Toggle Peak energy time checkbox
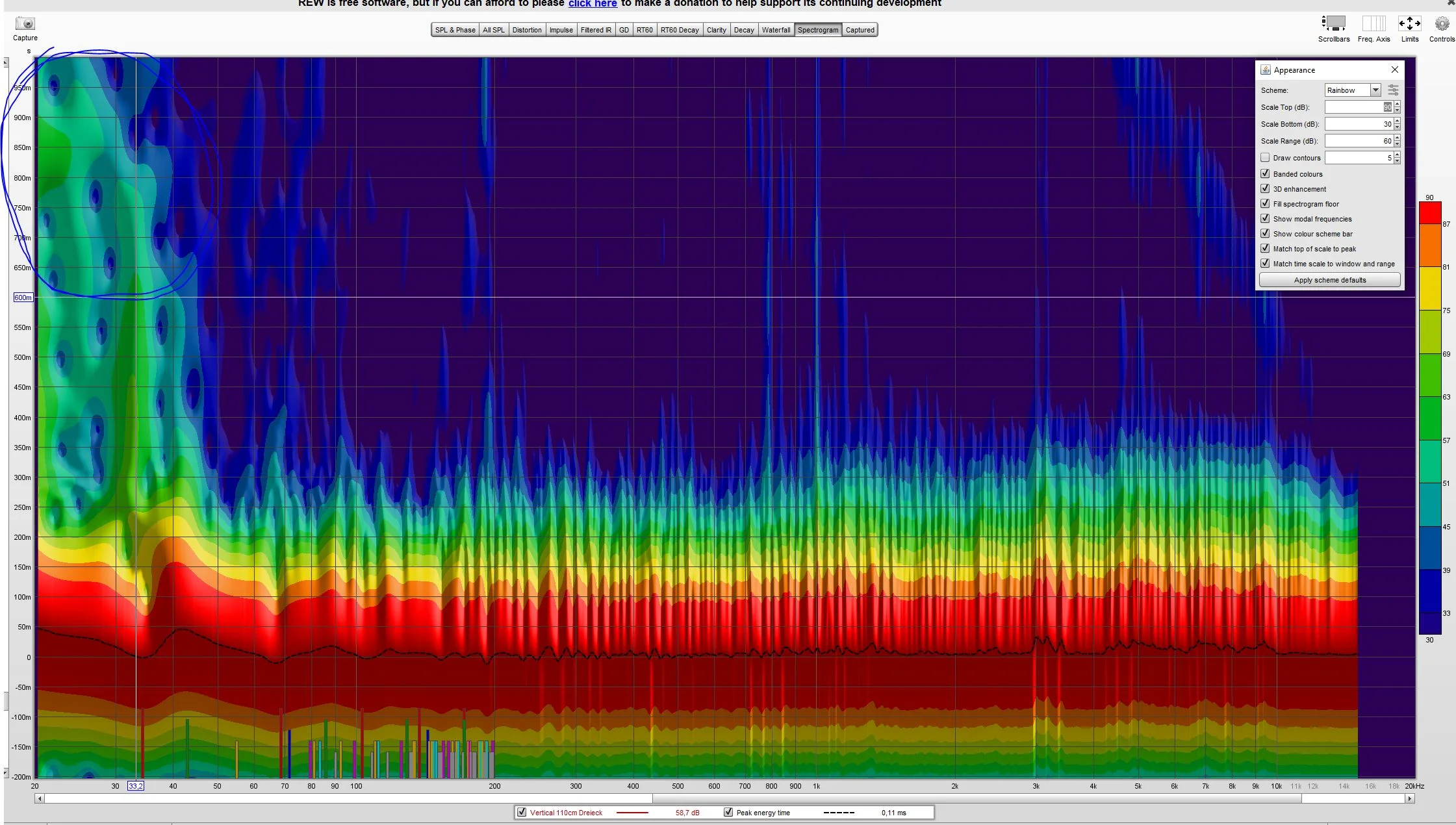 coord(728,813)
